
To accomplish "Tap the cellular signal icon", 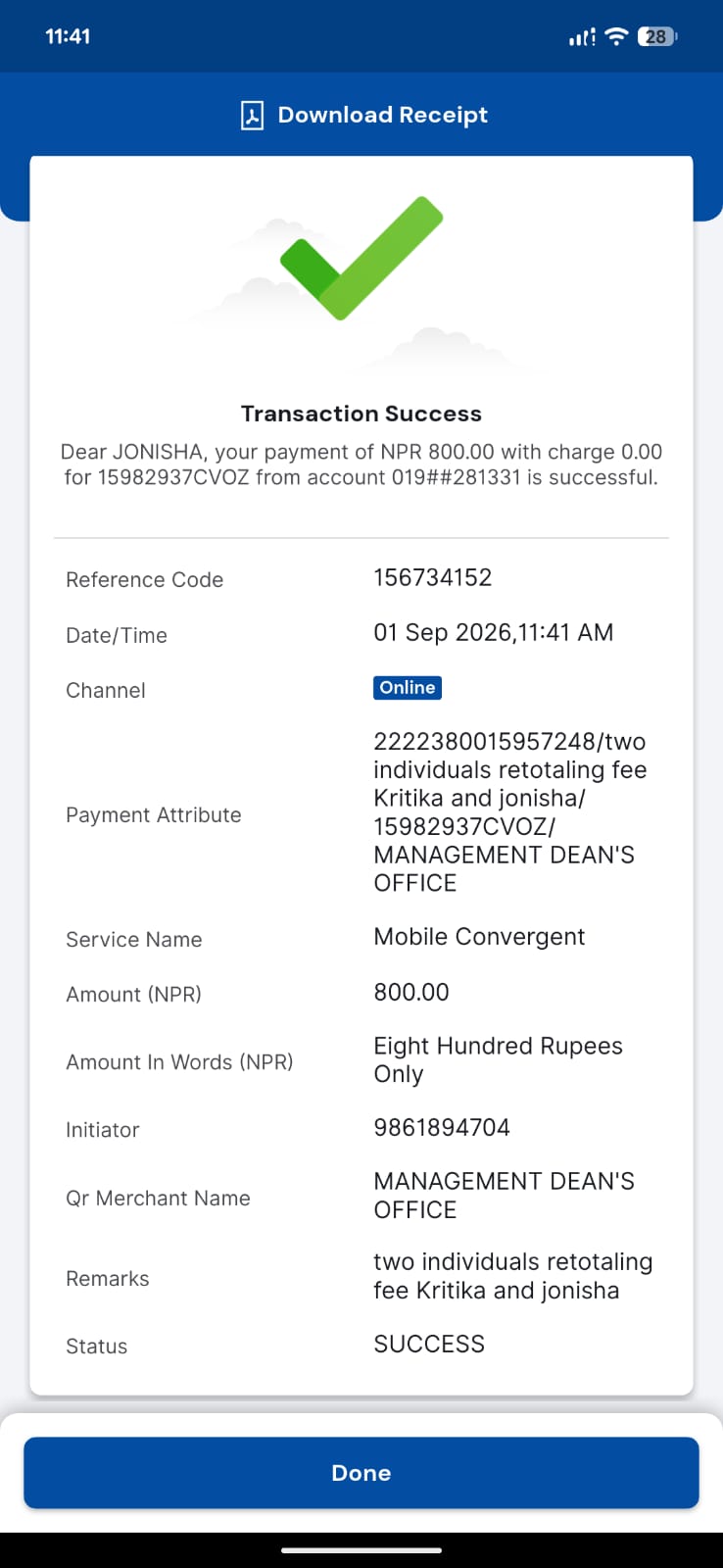I will [582, 37].
